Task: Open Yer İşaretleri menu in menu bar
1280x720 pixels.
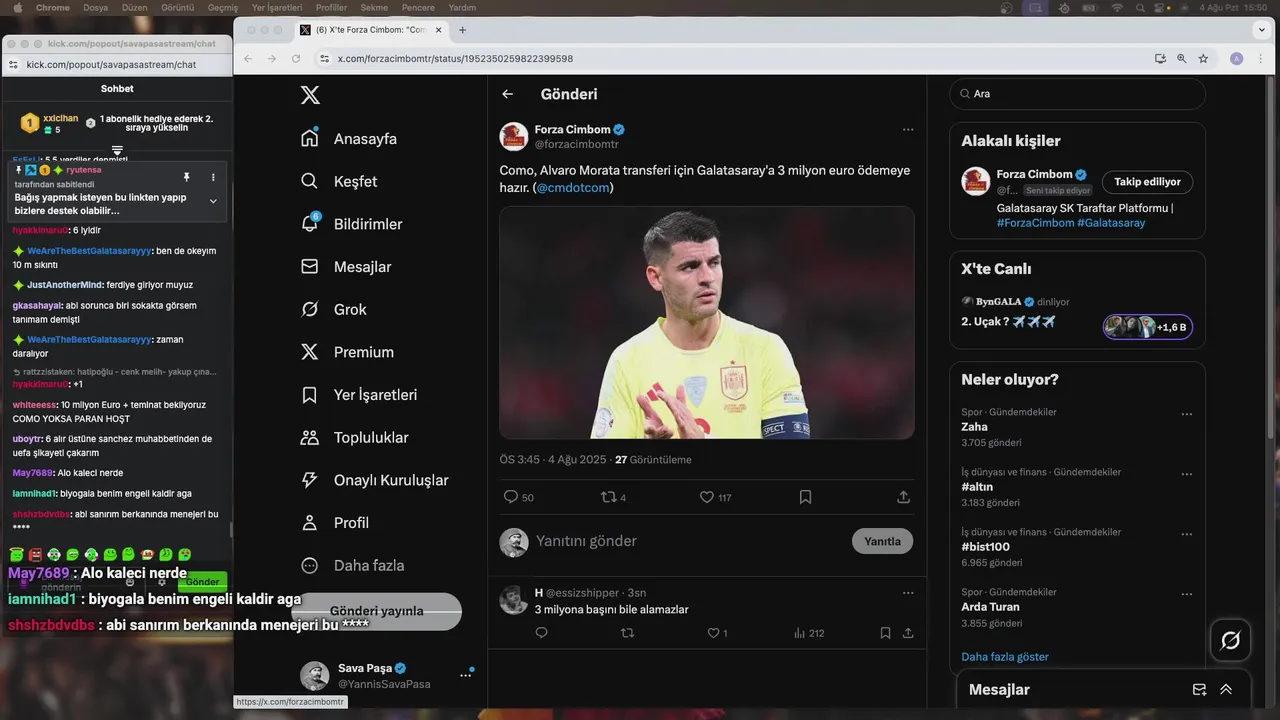Action: pos(277,7)
